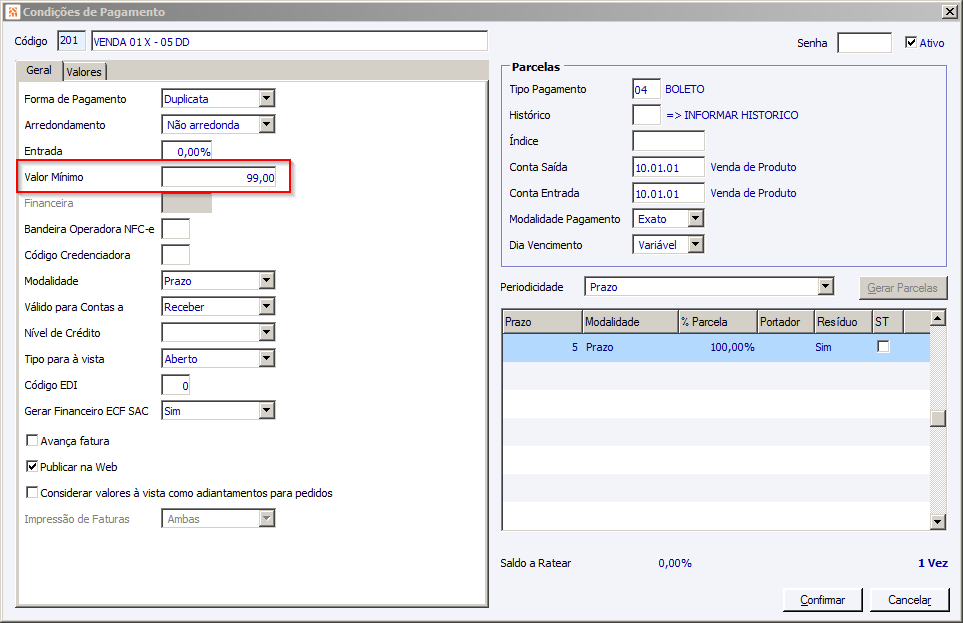The height and width of the screenshot is (623, 963).
Task: Click the parcelas table scrollbar thumb
Action: [x=937, y=418]
